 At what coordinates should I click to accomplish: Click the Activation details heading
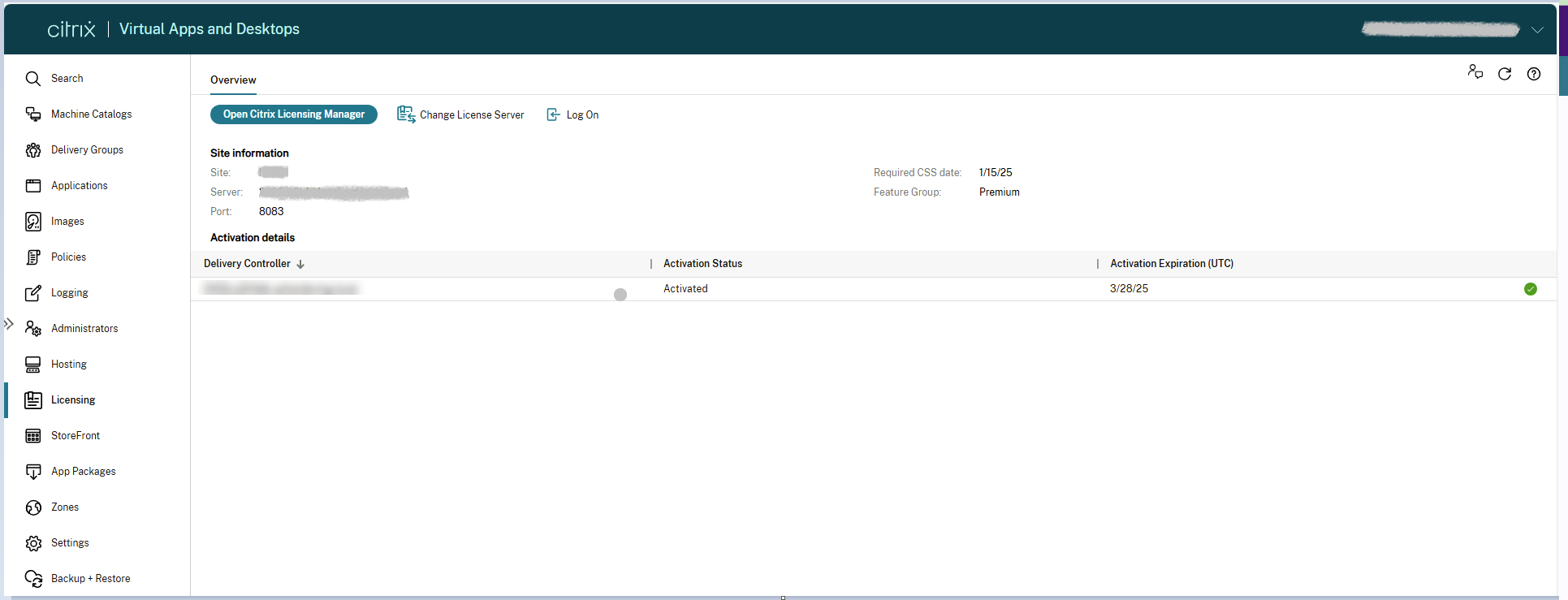(253, 238)
